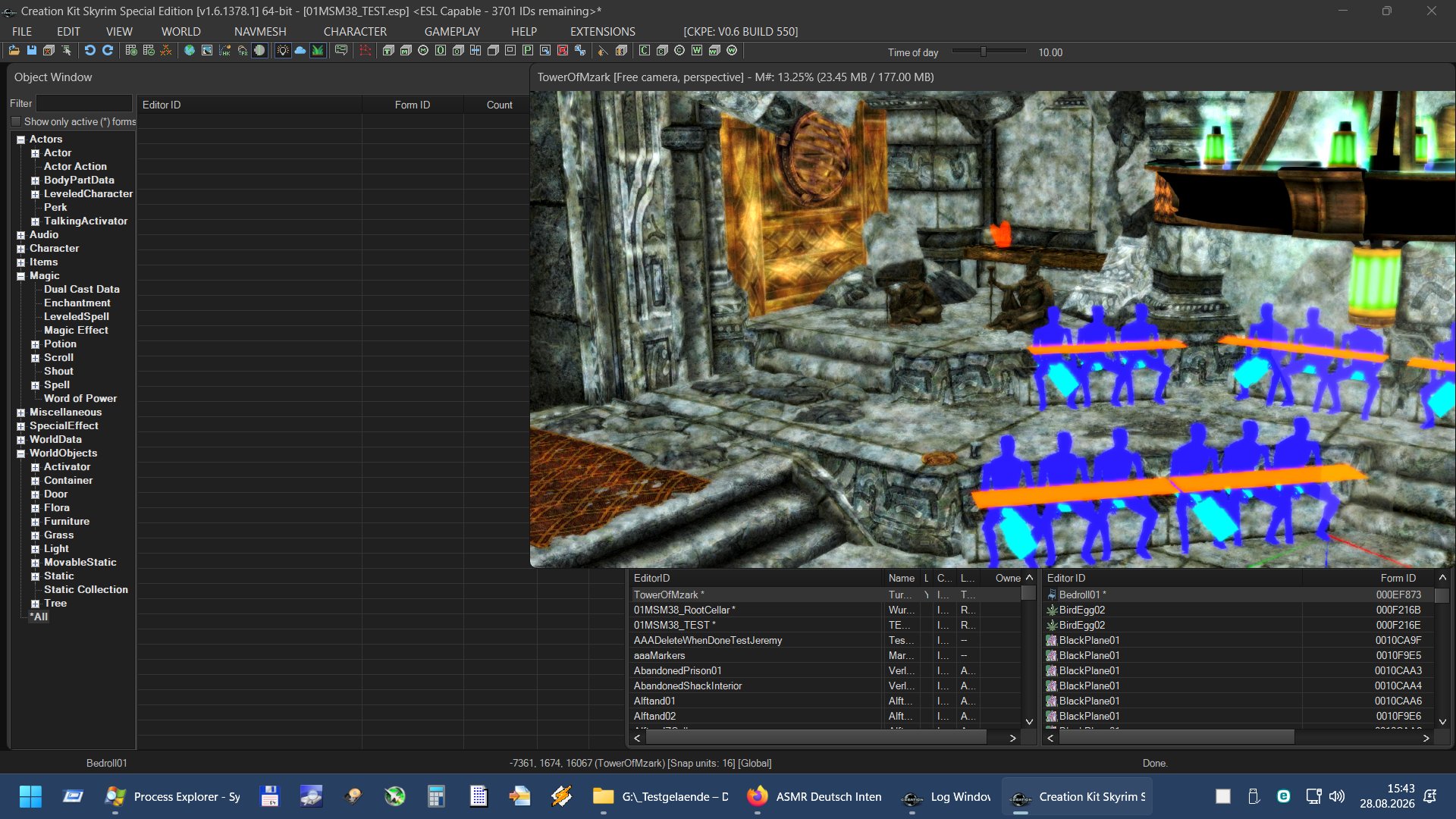Click the green P square toolbar icon
The height and width of the screenshot is (819, 1456).
pos(528,51)
